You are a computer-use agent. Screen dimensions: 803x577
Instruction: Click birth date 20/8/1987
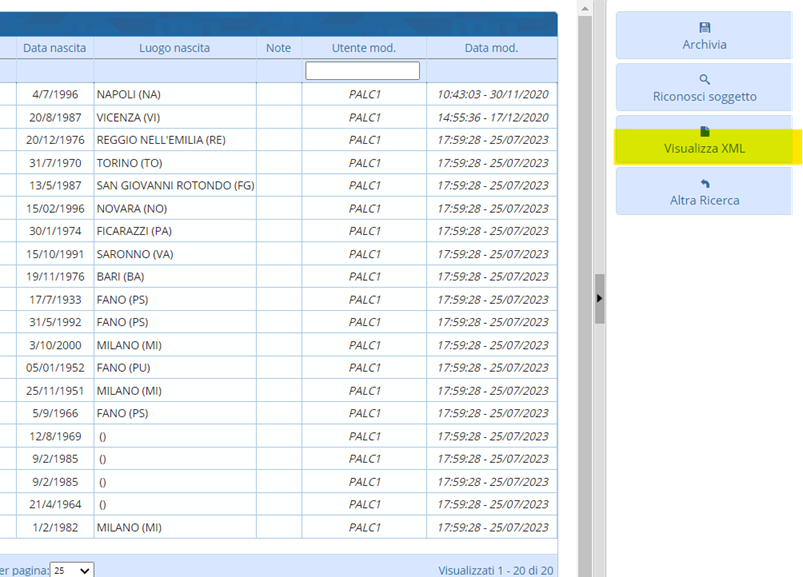pyautogui.click(x=55, y=117)
